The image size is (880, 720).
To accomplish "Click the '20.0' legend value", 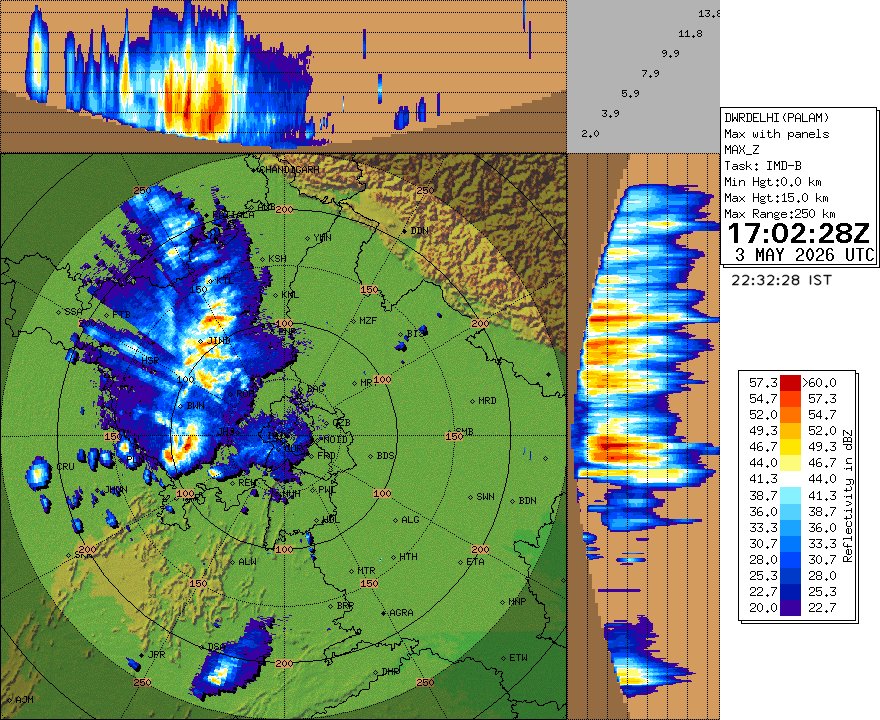I will pyautogui.click(x=763, y=608).
